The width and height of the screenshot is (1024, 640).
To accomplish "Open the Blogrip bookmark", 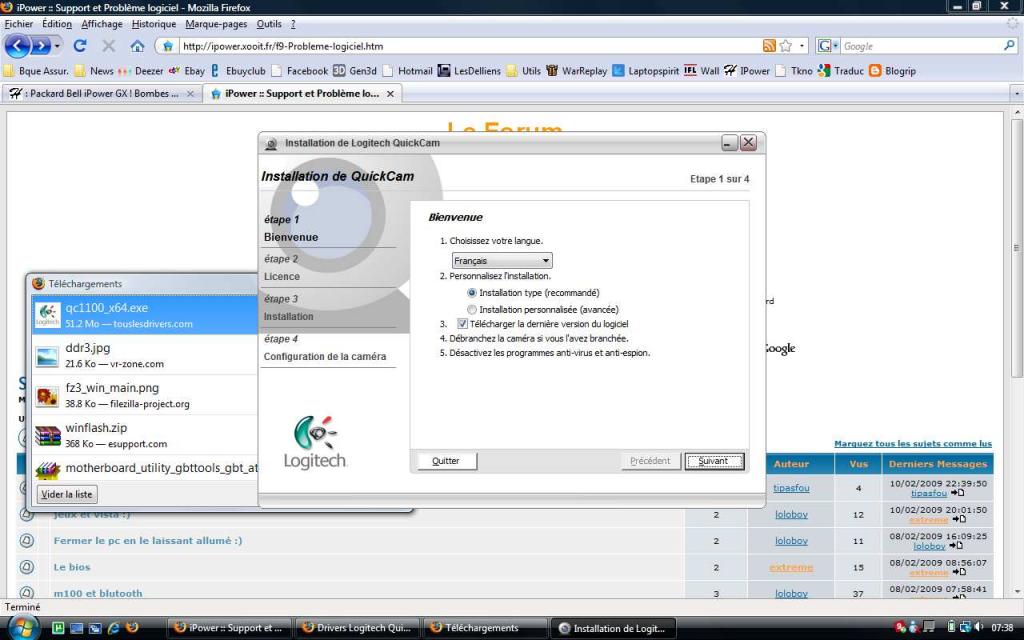I will 892,71.
